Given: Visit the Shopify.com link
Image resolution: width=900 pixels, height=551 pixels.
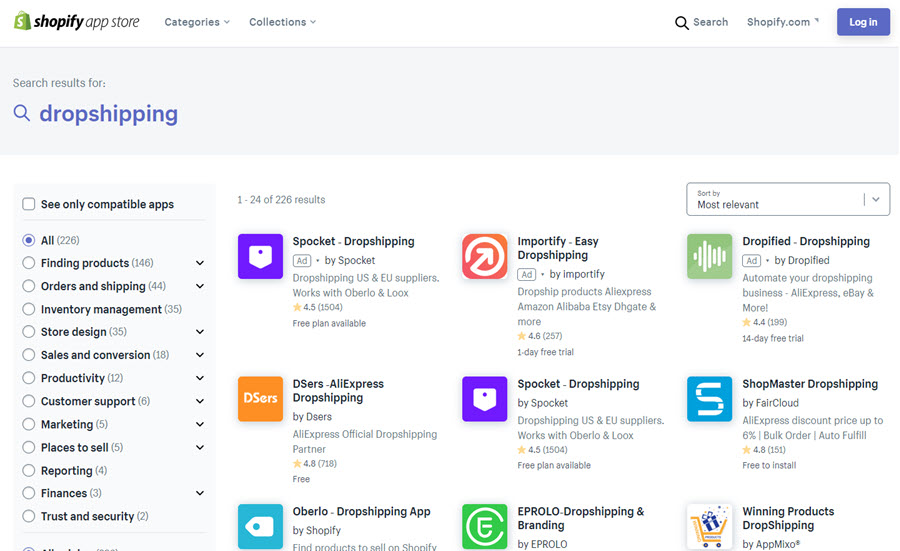Looking at the screenshot, I should (781, 22).
